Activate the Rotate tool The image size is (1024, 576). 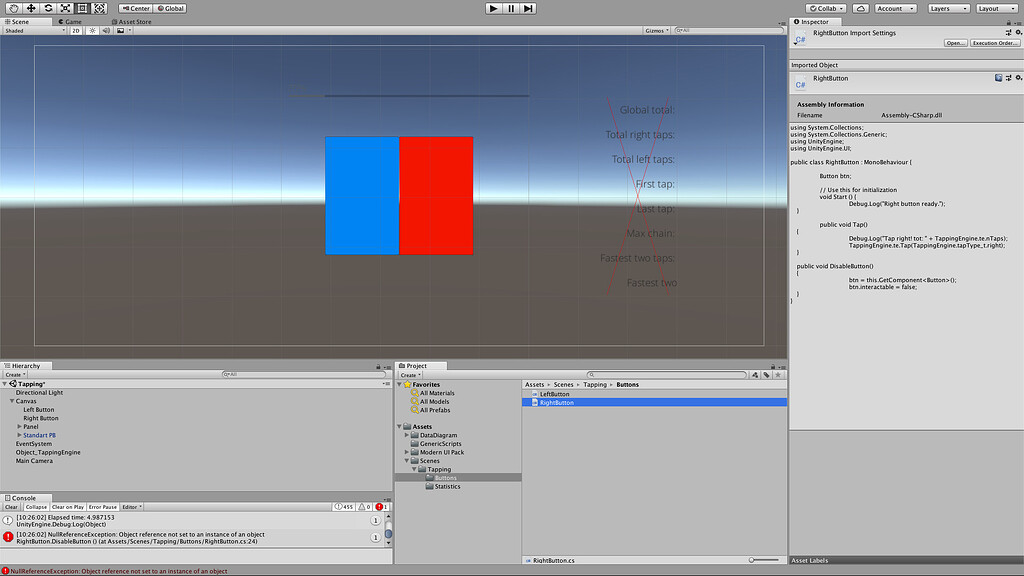point(48,8)
